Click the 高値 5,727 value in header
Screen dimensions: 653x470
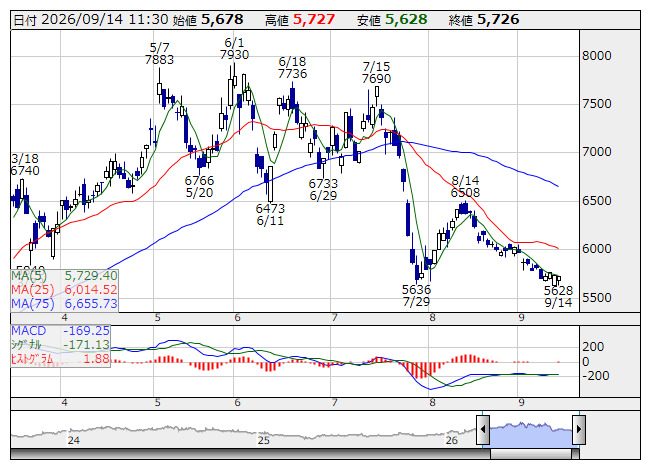314,19
